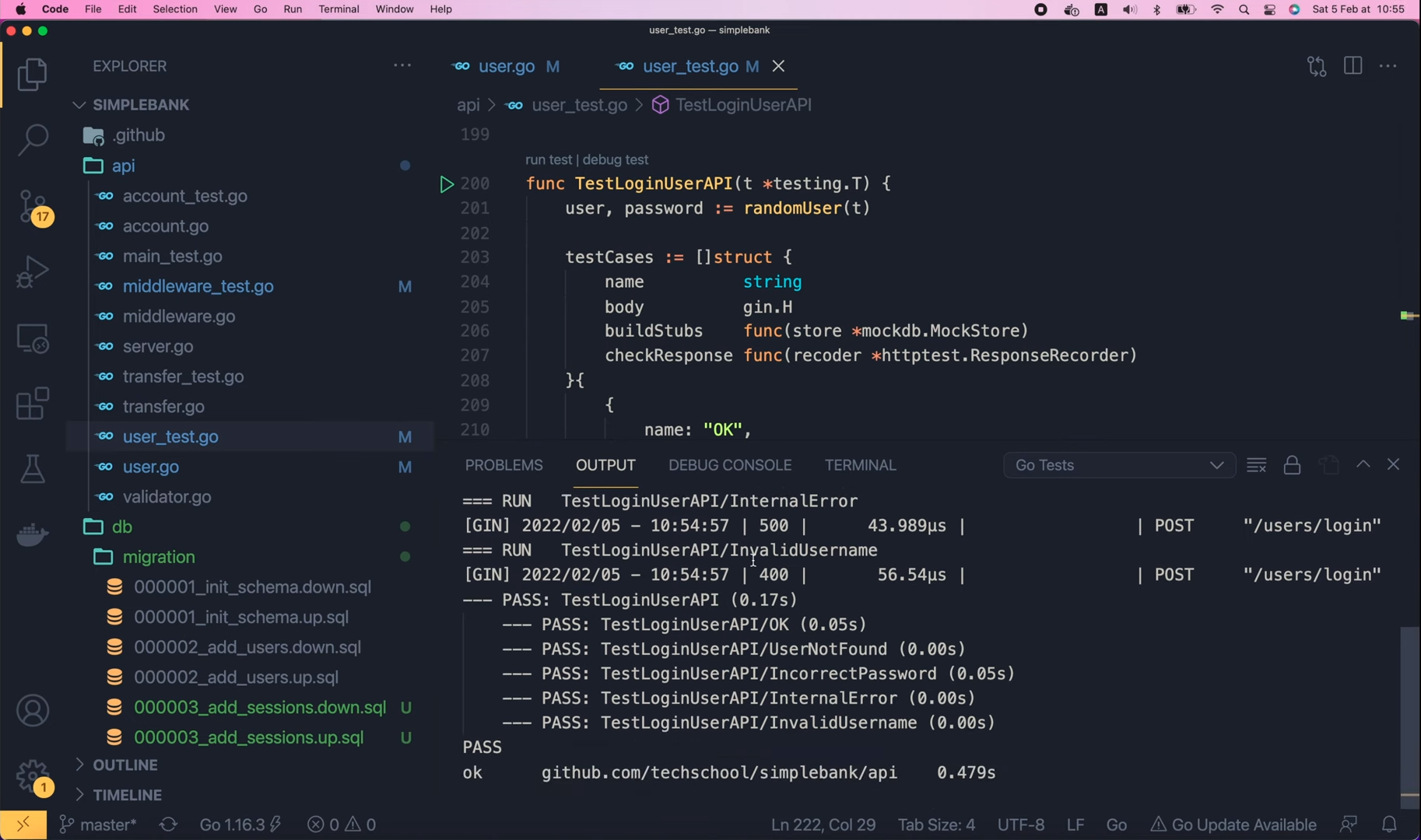Collapse the migration folder
This screenshot has width=1421, height=840.
pos(159,557)
